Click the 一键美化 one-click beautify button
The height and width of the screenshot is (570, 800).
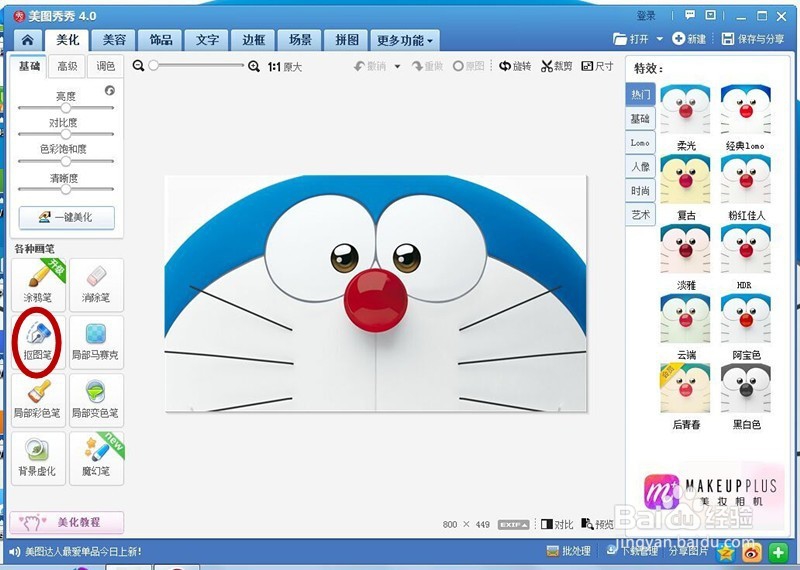67,217
